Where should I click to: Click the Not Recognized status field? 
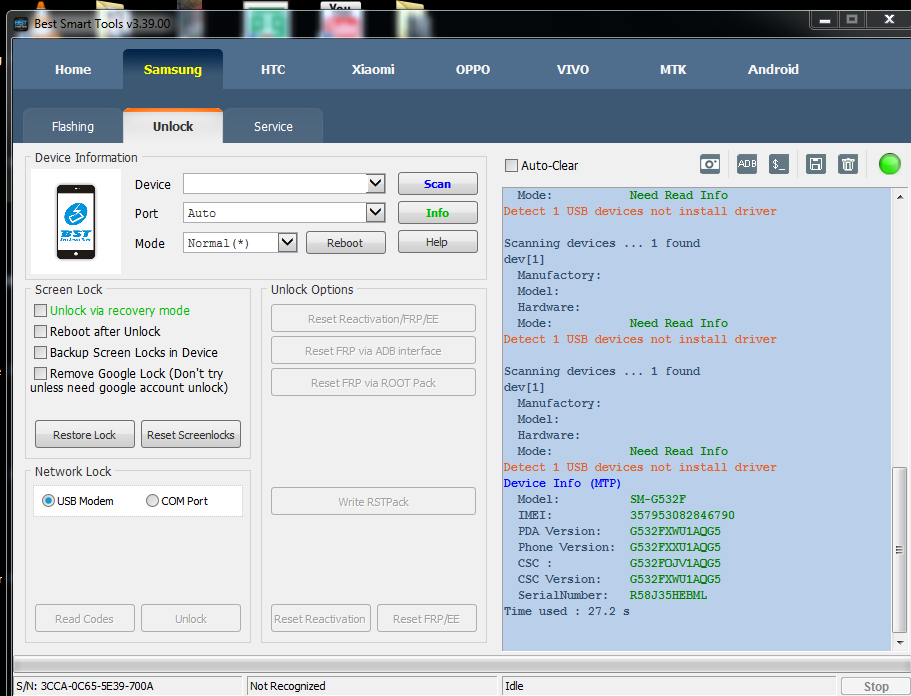tap(372, 686)
